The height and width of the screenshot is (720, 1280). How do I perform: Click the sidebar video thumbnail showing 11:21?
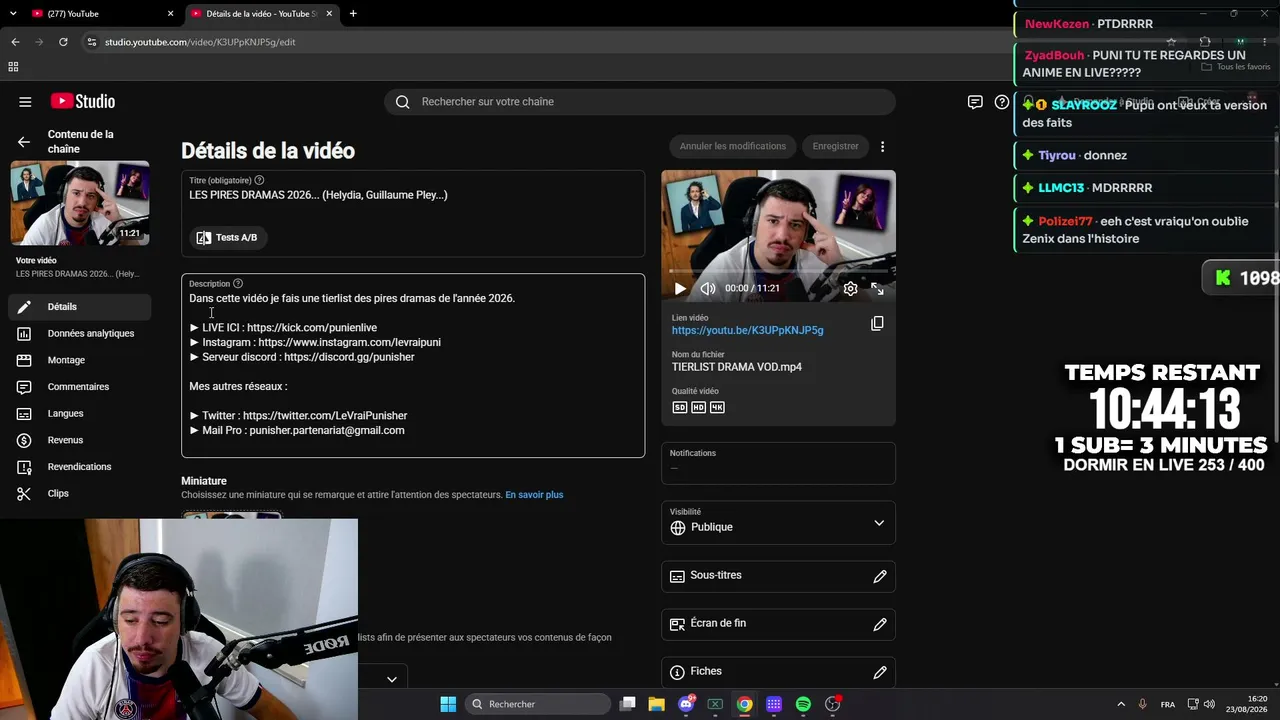[80, 203]
